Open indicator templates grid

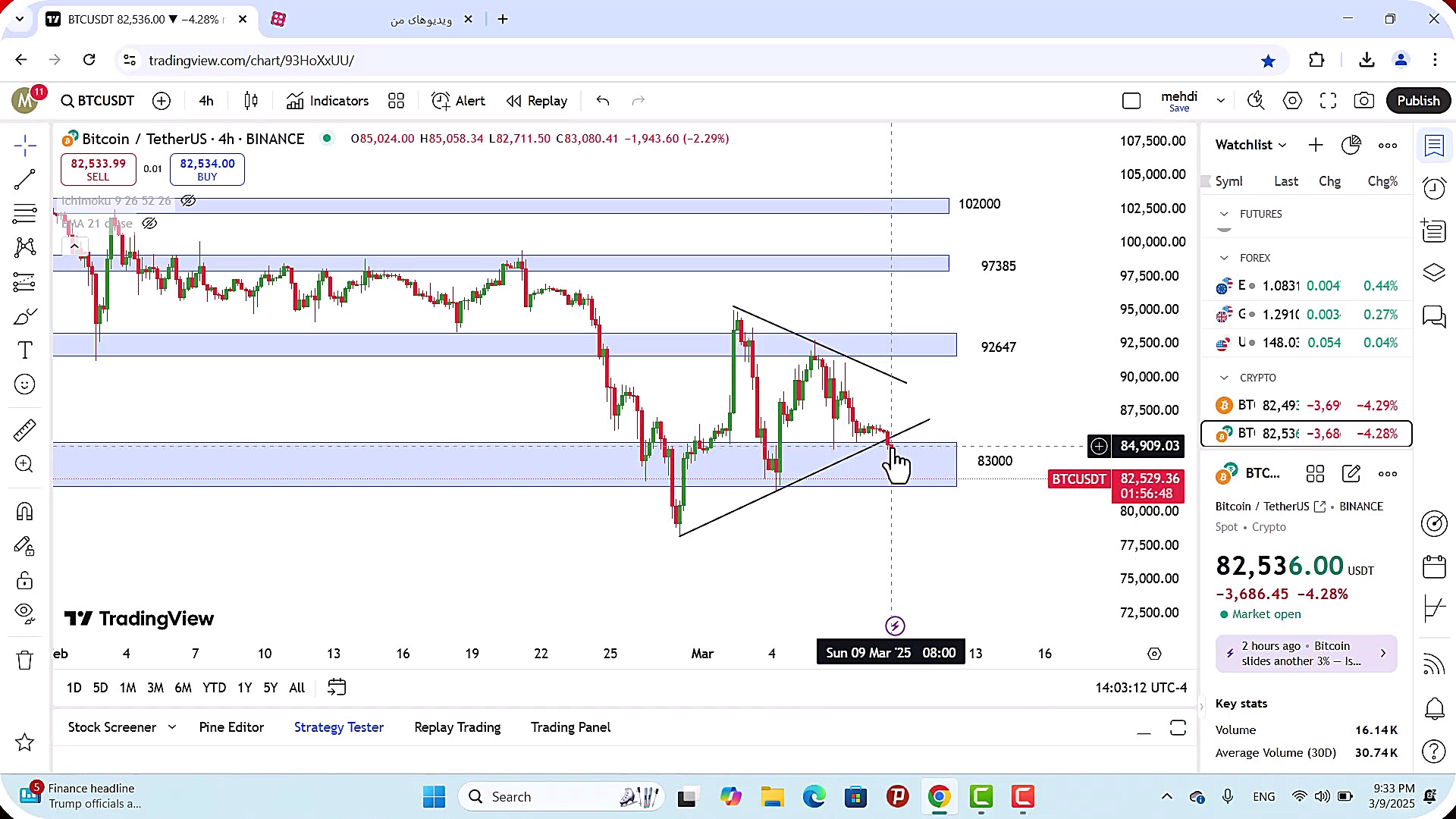(x=396, y=101)
